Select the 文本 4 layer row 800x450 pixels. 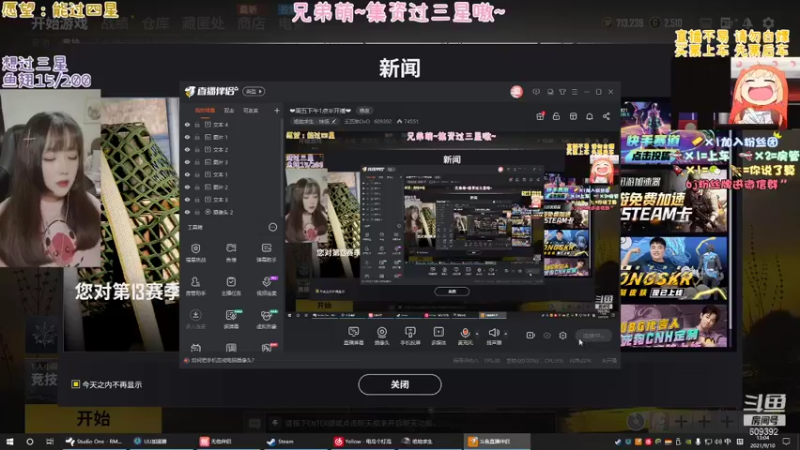[232, 124]
